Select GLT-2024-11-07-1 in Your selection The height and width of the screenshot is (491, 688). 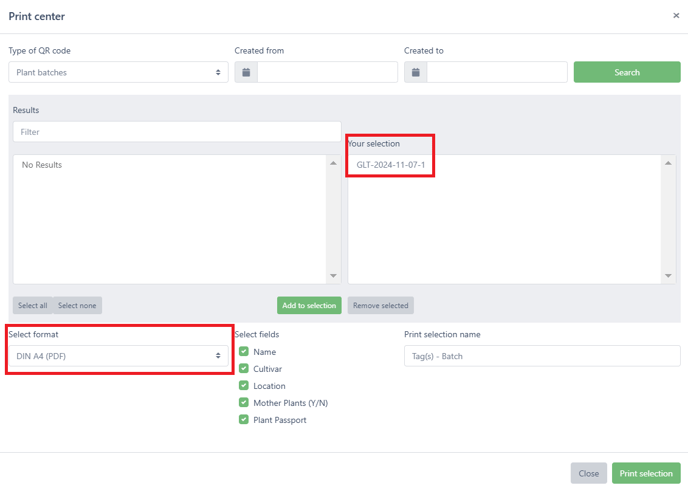click(391, 165)
